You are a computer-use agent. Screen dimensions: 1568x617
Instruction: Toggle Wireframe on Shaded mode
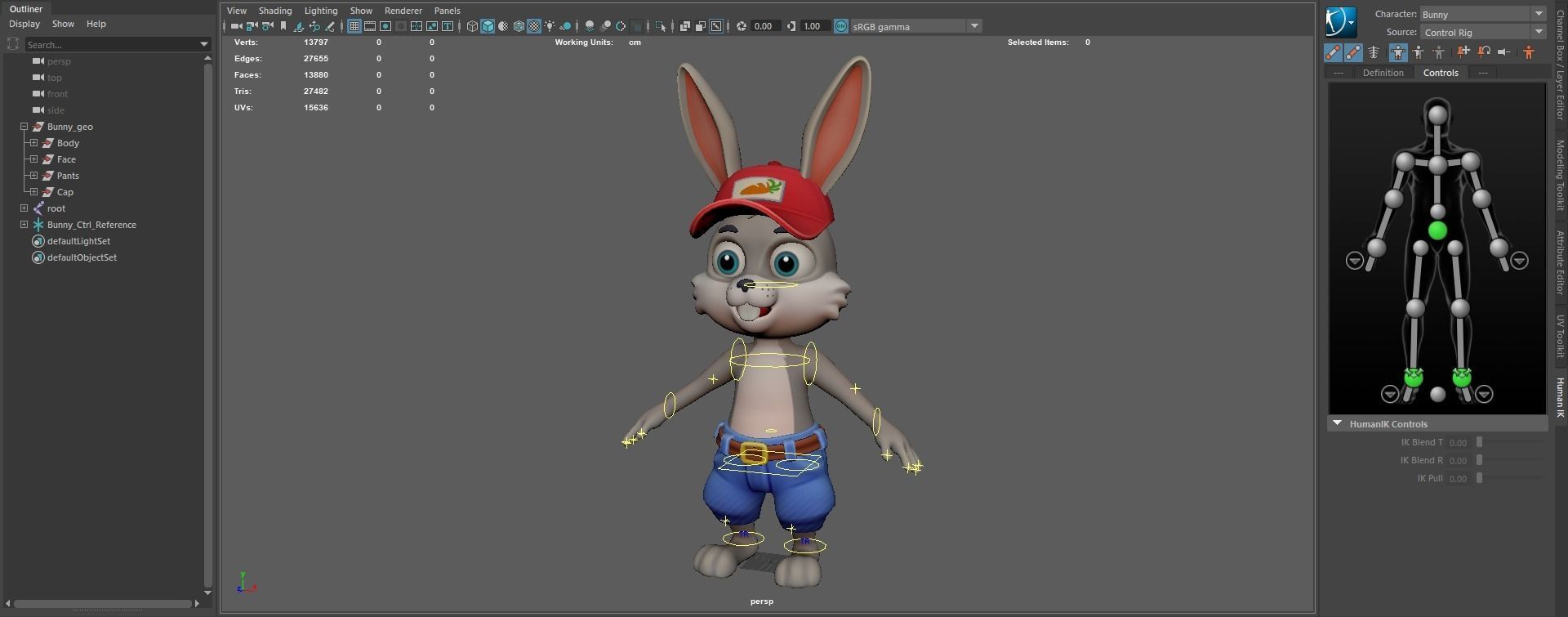(519, 26)
